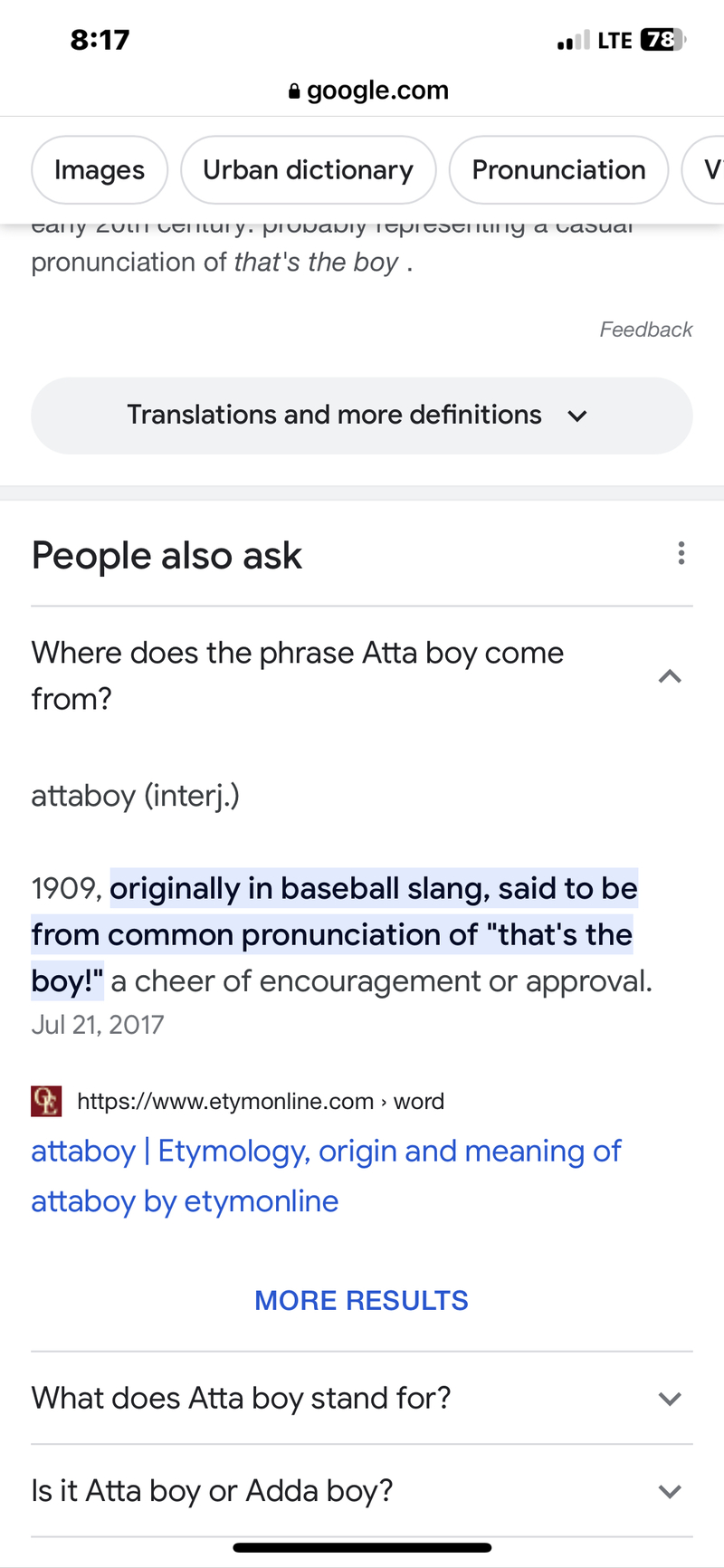Collapse the Atta boy origin answer
The width and height of the screenshot is (724, 1568).
click(671, 675)
